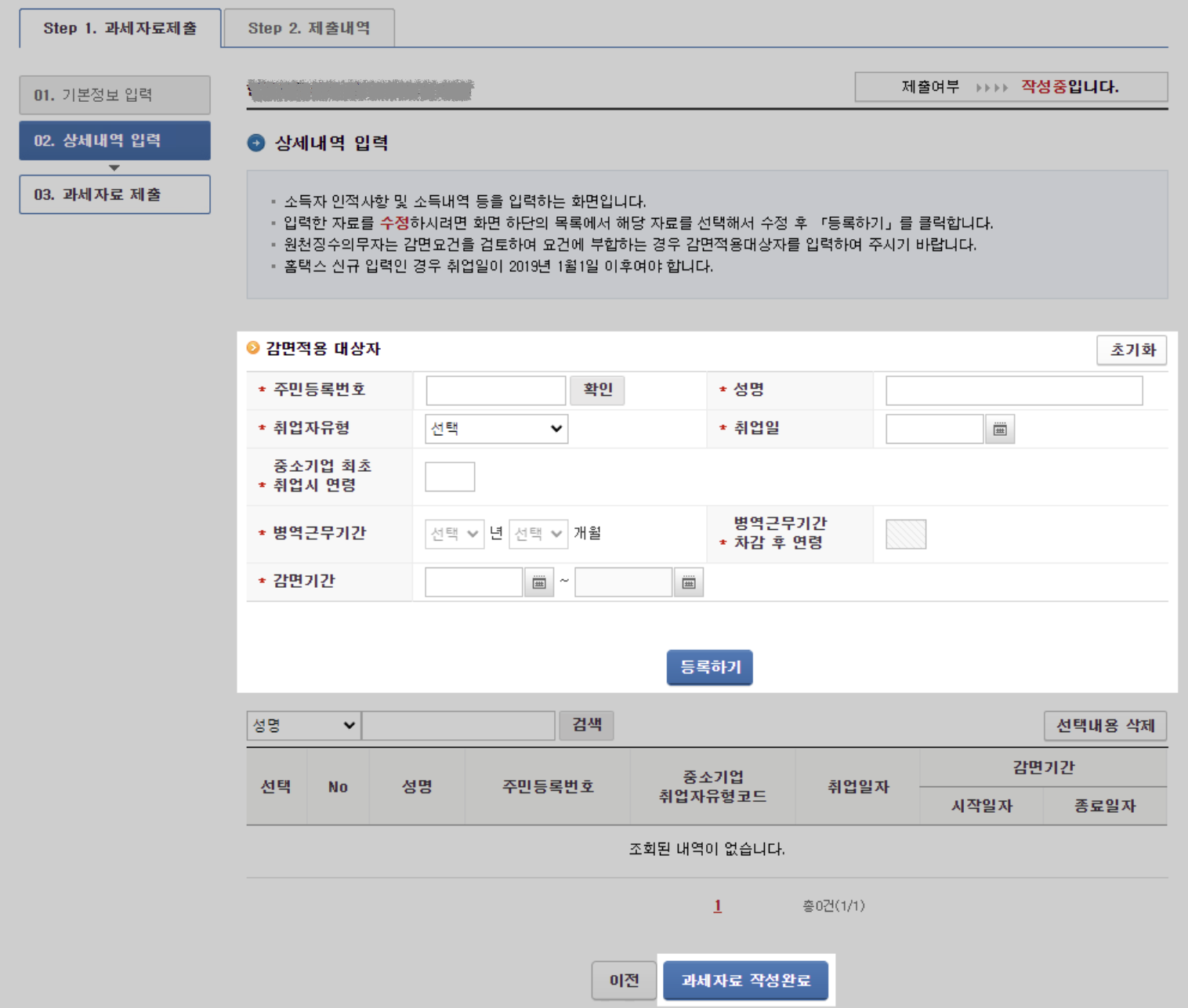Focus the 취업일 date input field
Image resolution: width=1188 pixels, height=1008 pixels.
[934, 429]
